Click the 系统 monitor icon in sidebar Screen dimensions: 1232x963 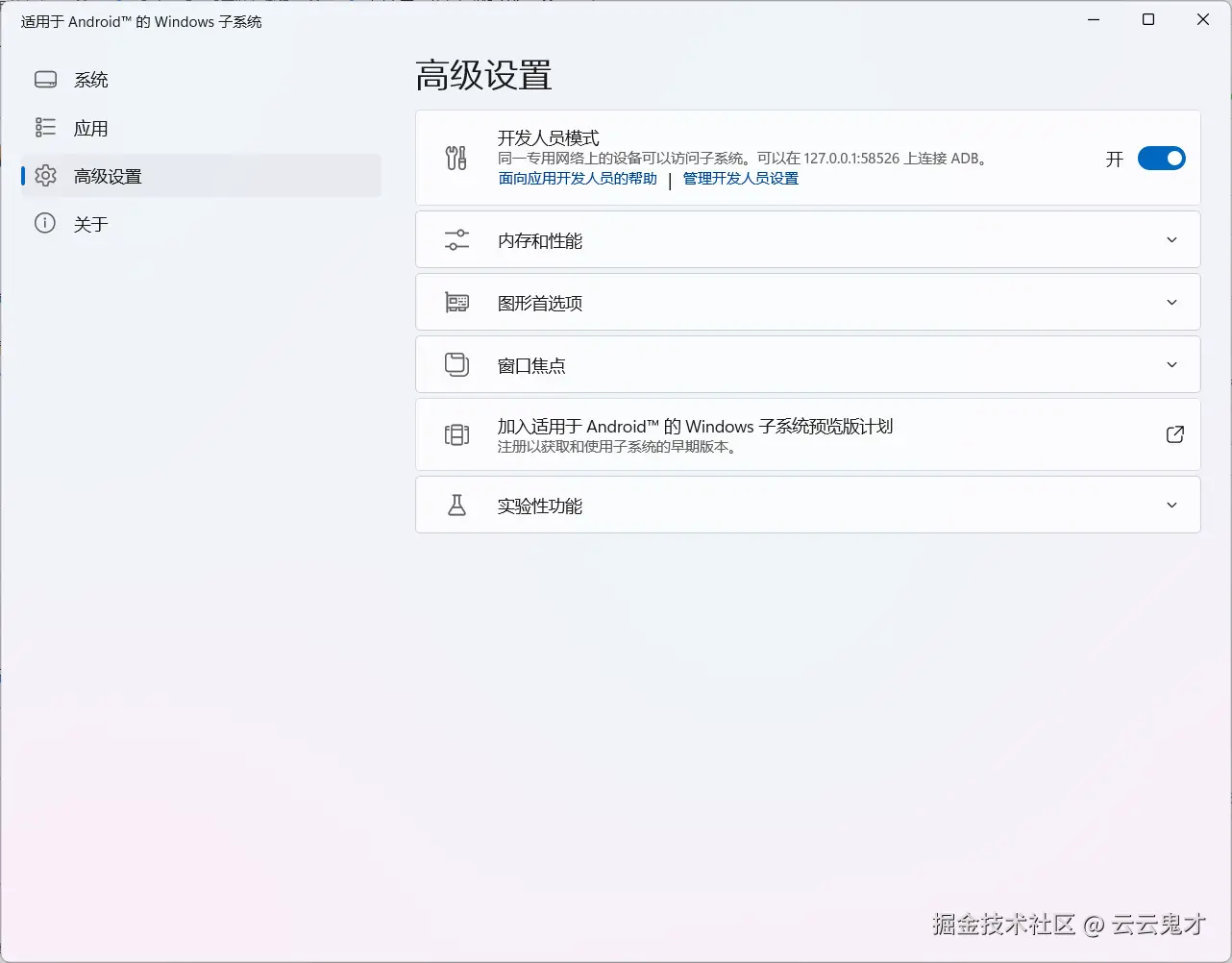point(45,80)
